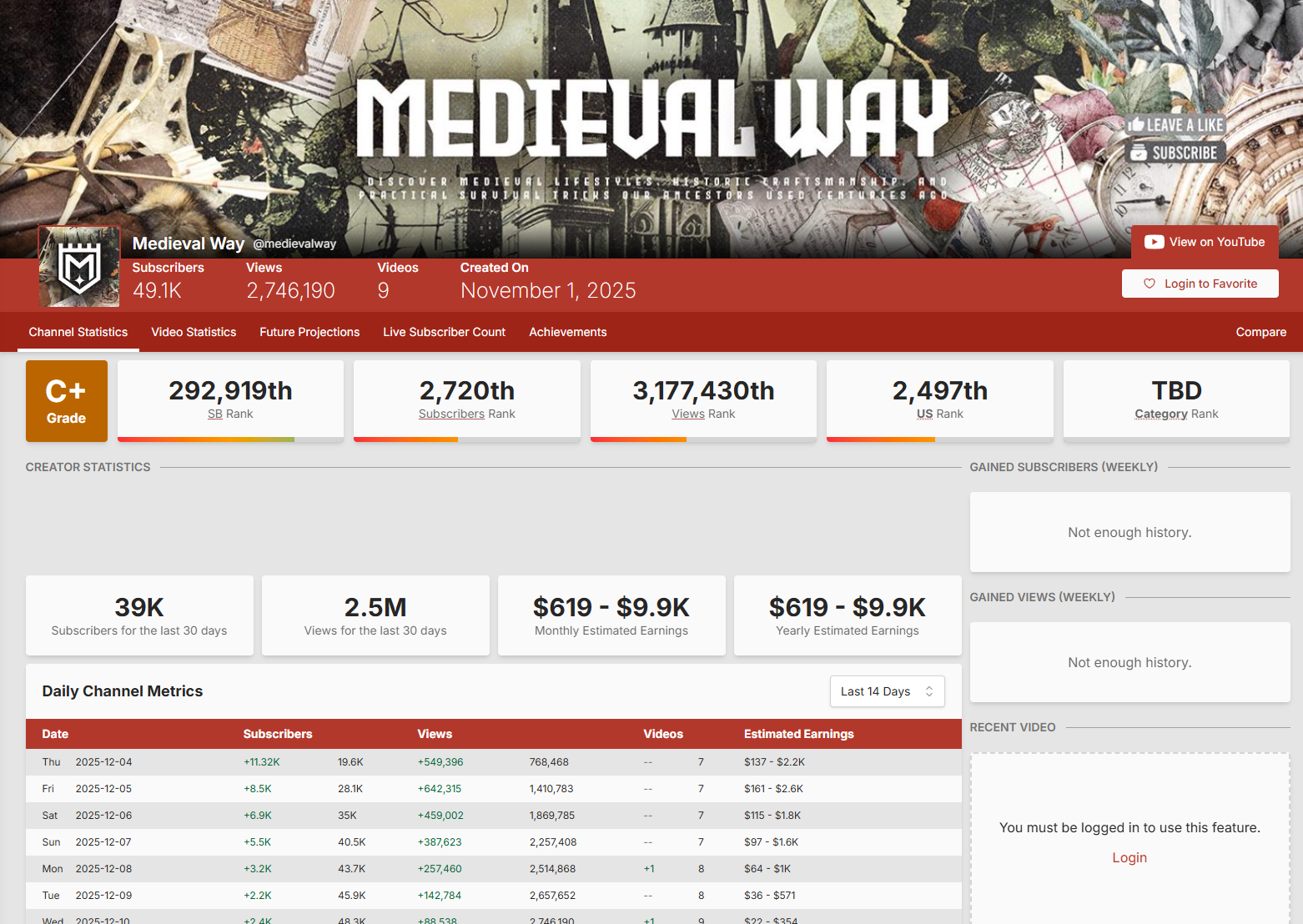Click the Login link under Recent Video
Screen dimensions: 1303x924
(1129, 857)
